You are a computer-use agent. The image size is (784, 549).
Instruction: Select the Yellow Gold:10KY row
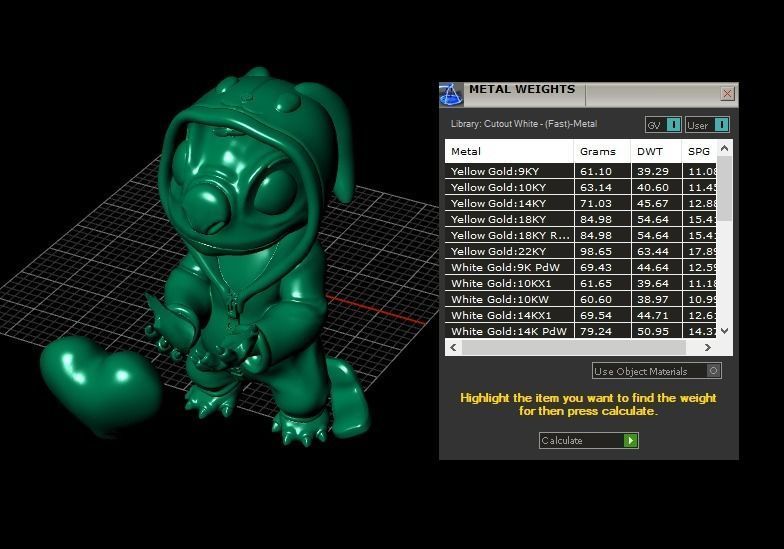[580, 188]
